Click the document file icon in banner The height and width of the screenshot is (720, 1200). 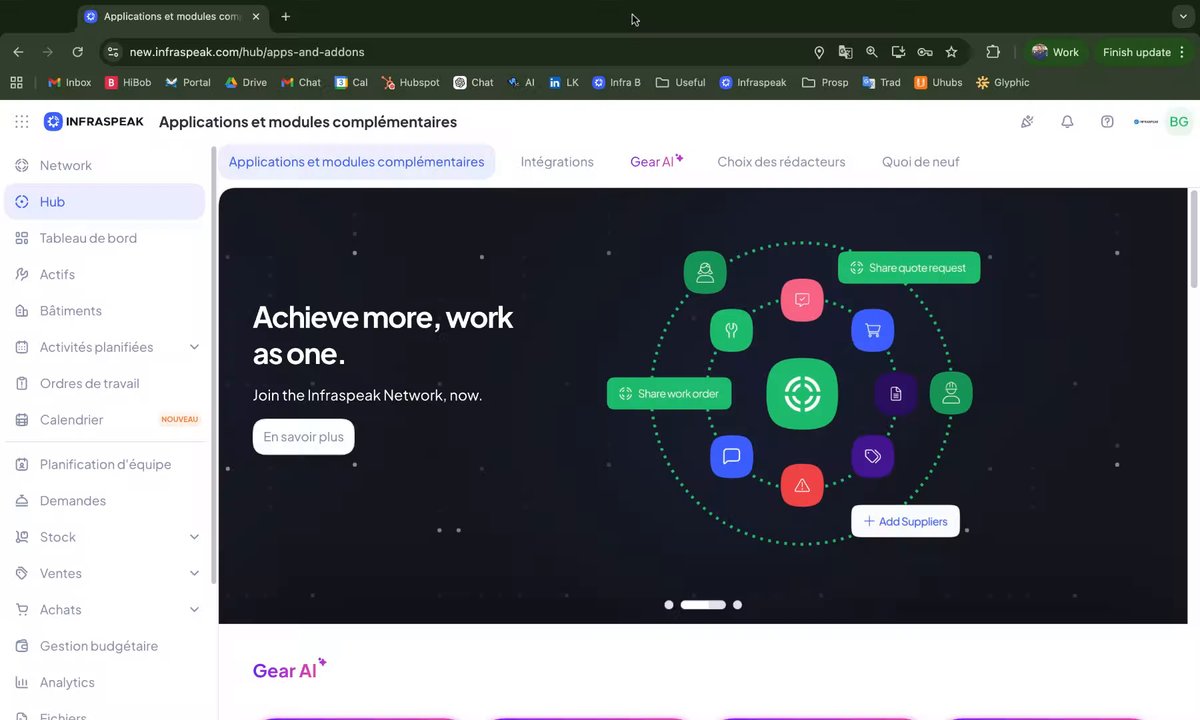click(895, 394)
